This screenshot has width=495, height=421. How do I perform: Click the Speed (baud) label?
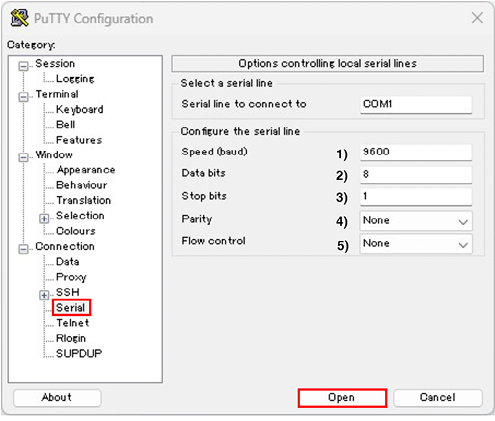(215, 152)
